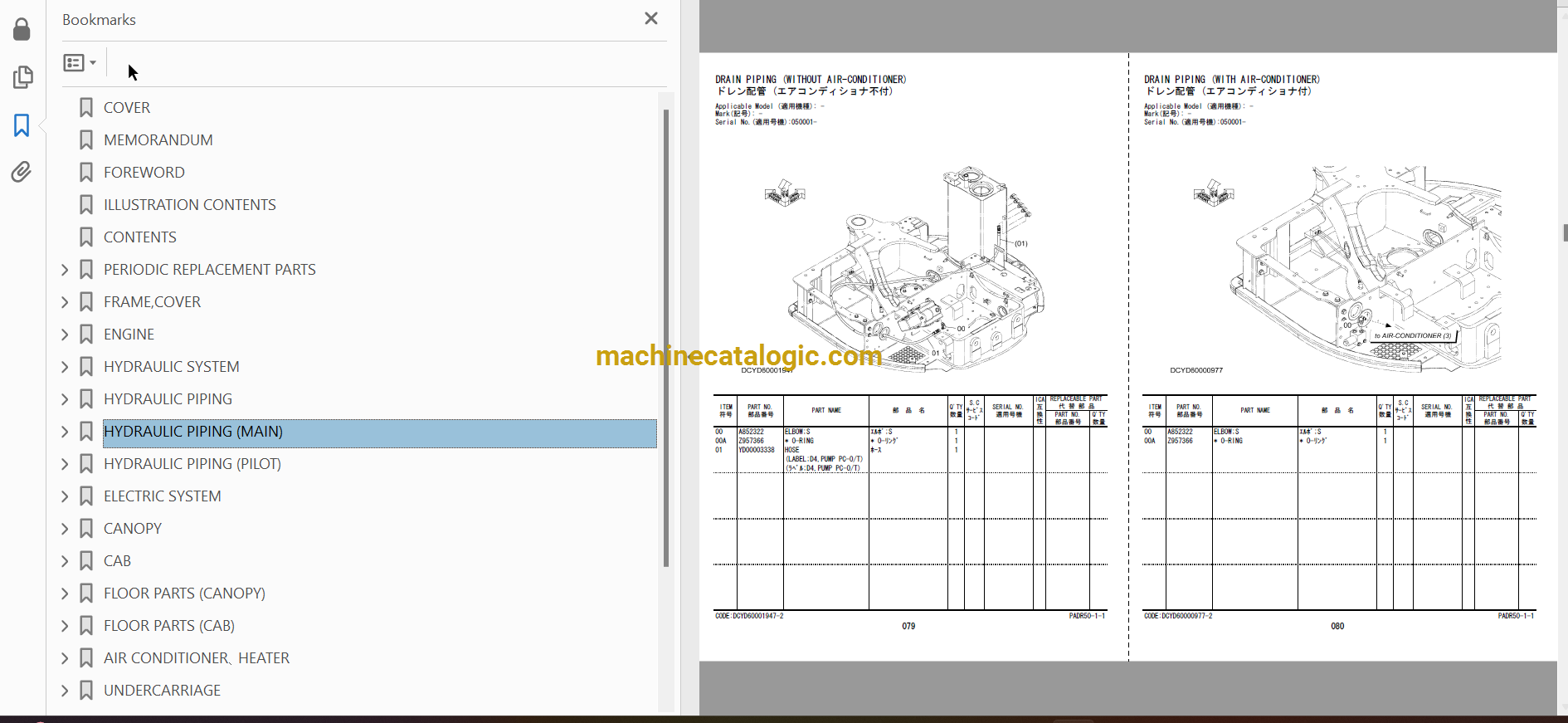Select the ENGINE bookmark label
1568x723 pixels.
(129, 335)
